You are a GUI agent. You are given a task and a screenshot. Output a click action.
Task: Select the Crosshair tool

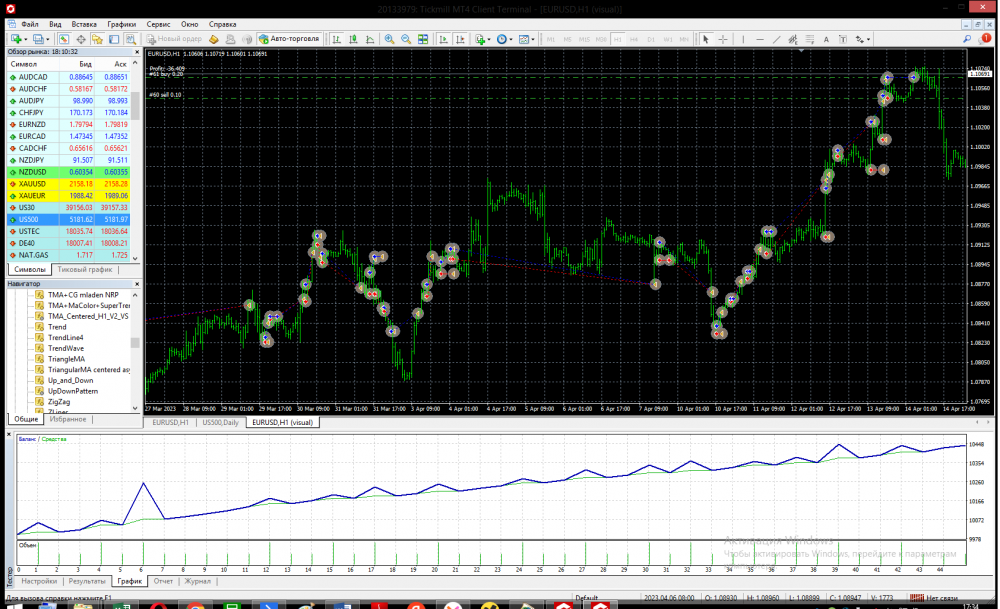coord(722,39)
